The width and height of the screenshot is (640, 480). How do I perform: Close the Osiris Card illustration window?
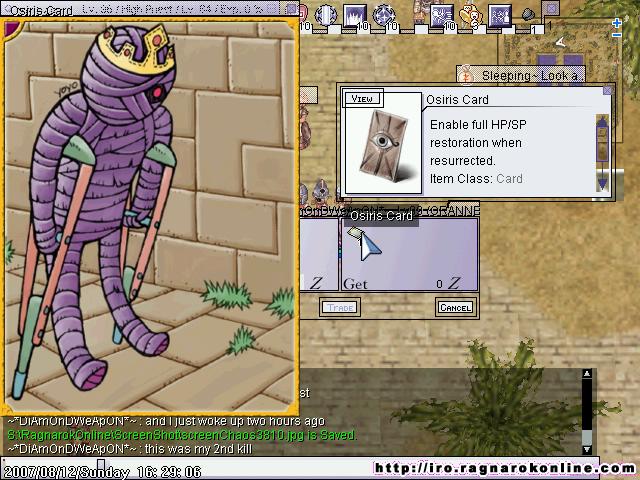pos(291,8)
